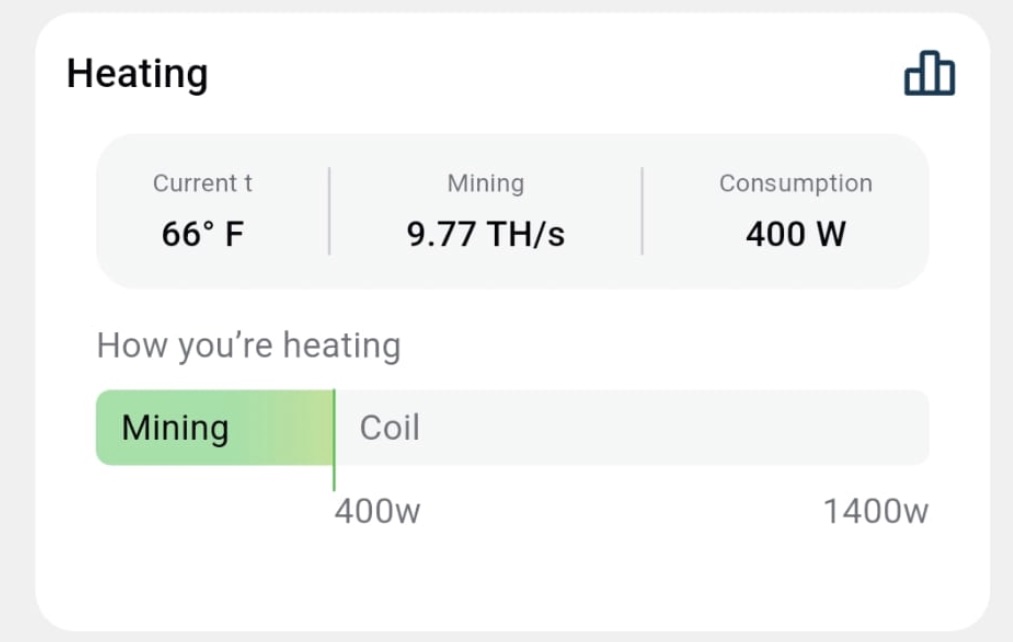Image resolution: width=1013 pixels, height=642 pixels.
Task: Click the divider between Mining and Consumption
Action: pyautogui.click(x=642, y=211)
